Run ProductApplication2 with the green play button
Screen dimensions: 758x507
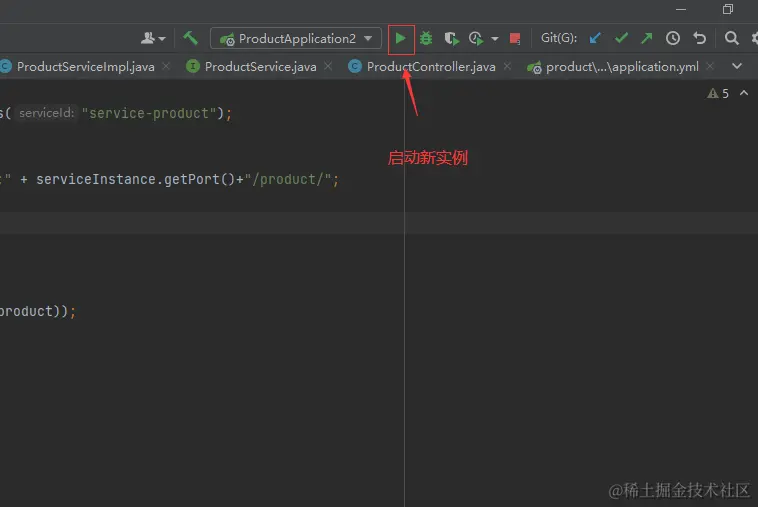click(x=400, y=39)
